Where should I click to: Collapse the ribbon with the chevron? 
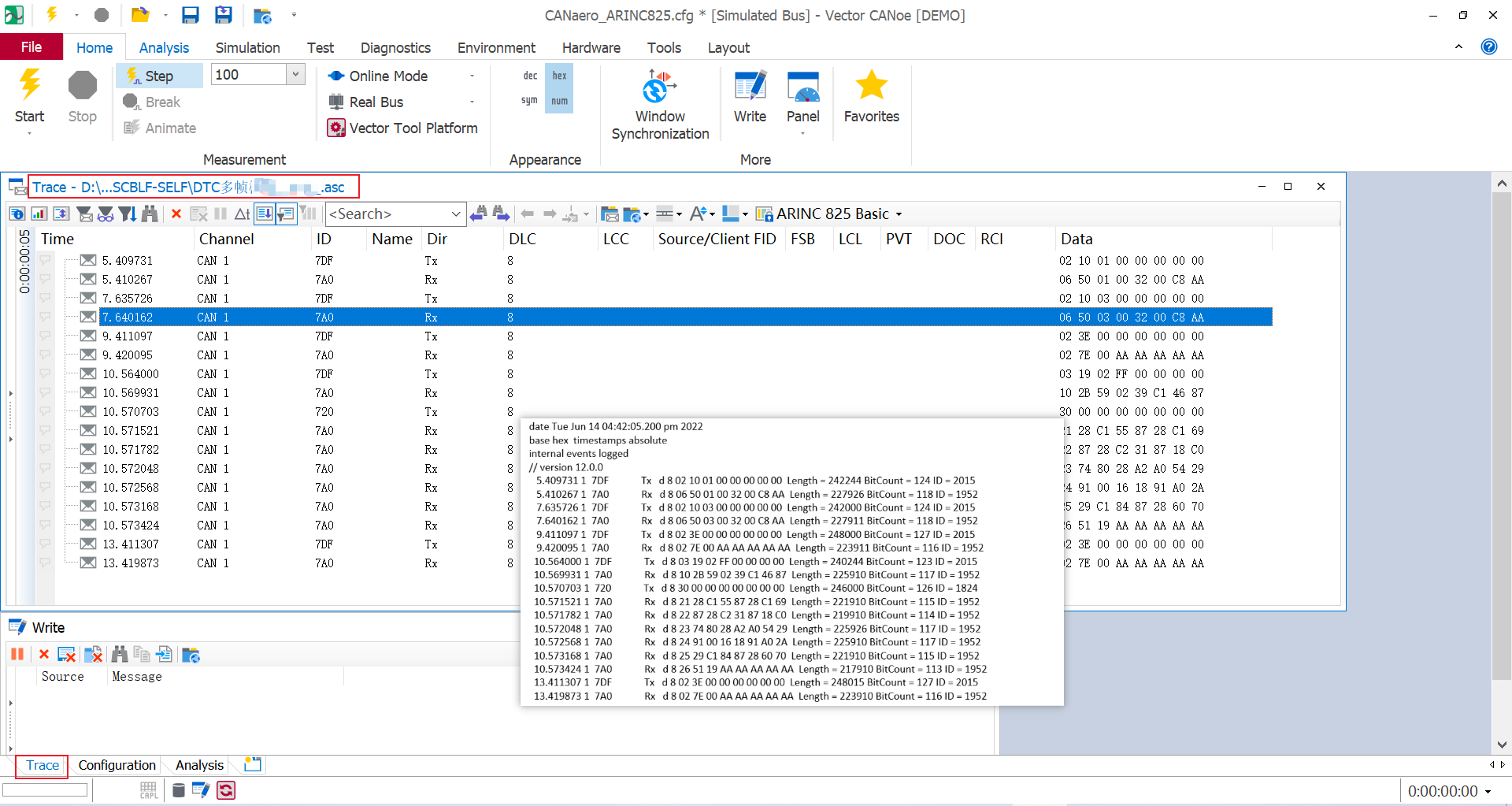coord(1458,46)
